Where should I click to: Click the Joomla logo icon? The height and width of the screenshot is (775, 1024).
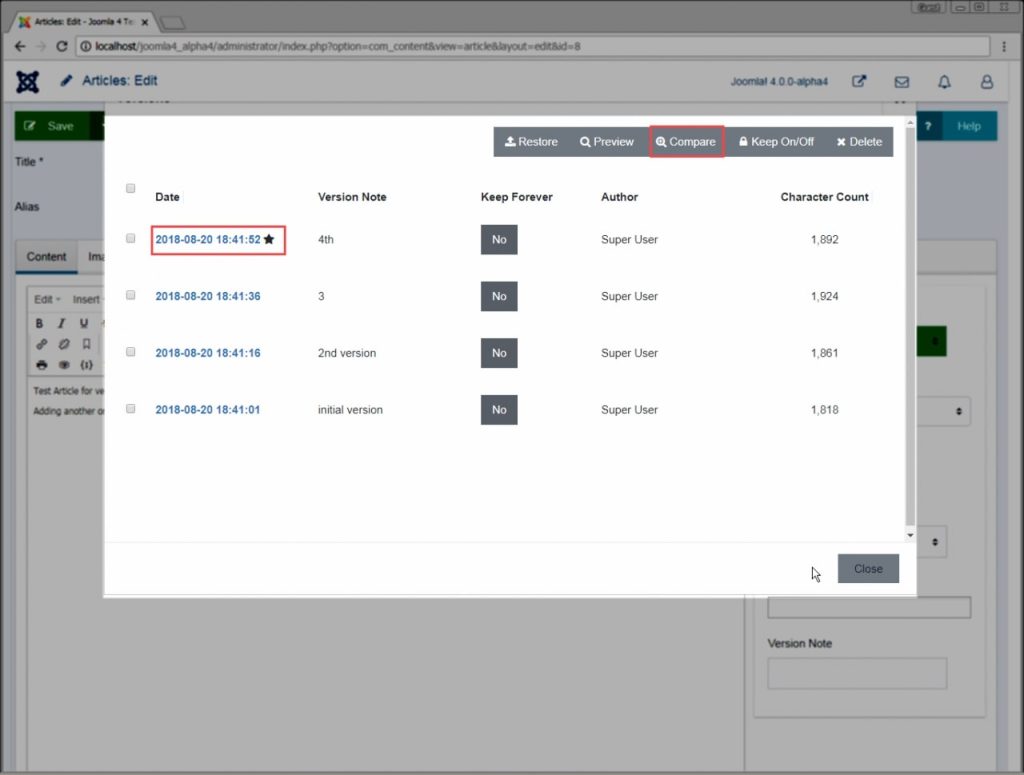tap(27, 82)
